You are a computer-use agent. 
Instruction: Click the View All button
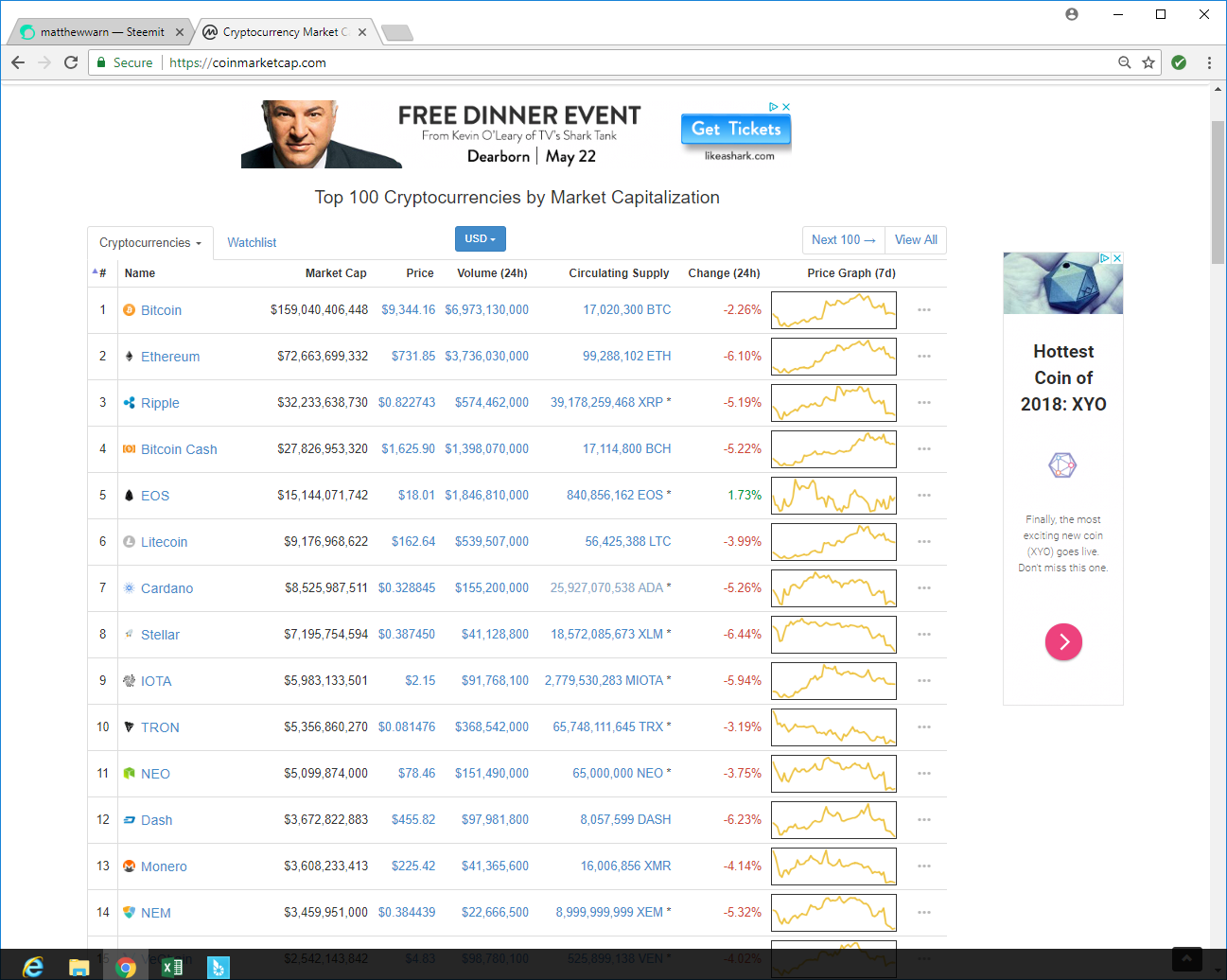[916, 240]
